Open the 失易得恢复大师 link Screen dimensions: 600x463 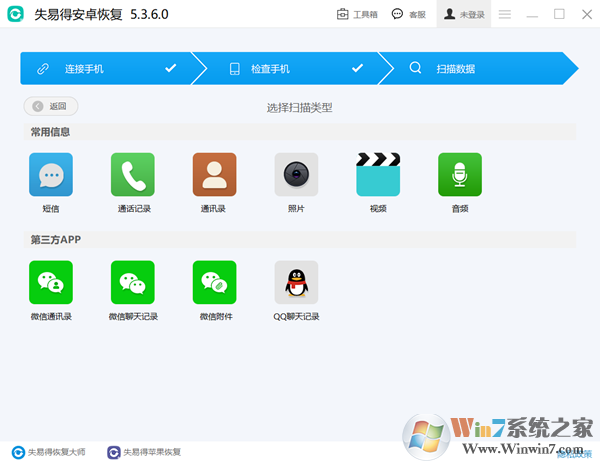(49, 452)
